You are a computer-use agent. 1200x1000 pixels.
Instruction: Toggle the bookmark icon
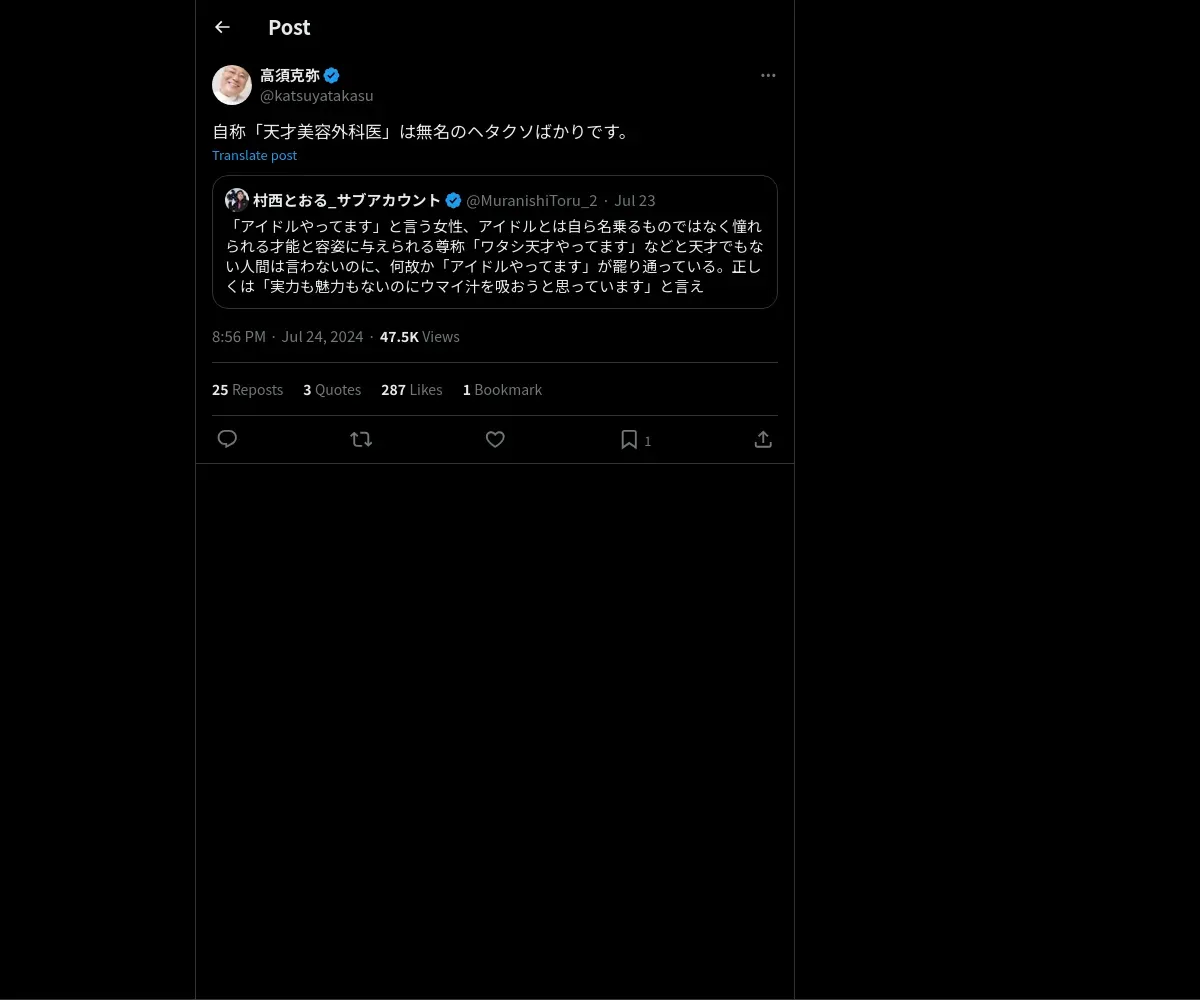click(x=629, y=439)
